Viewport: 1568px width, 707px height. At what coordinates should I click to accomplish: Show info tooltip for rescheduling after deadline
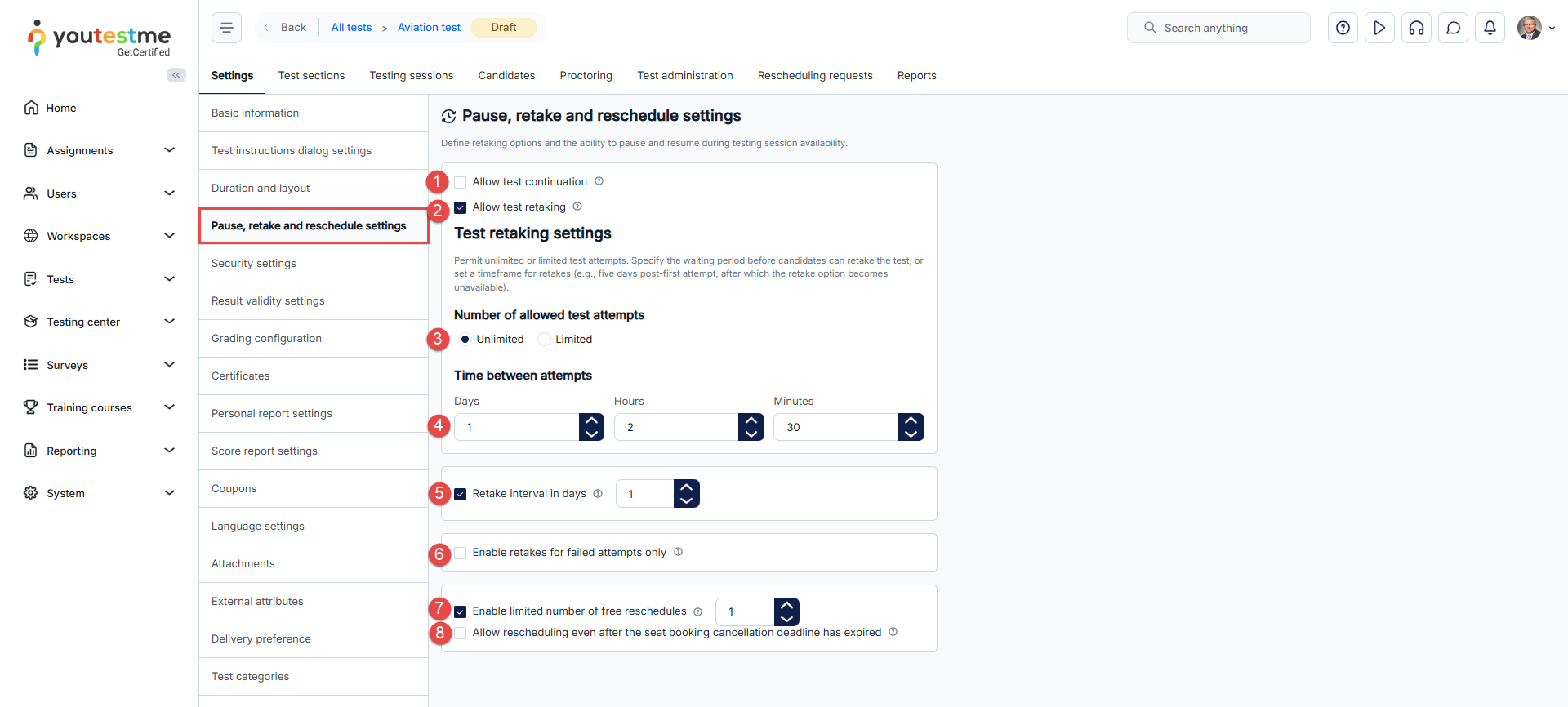point(893,632)
